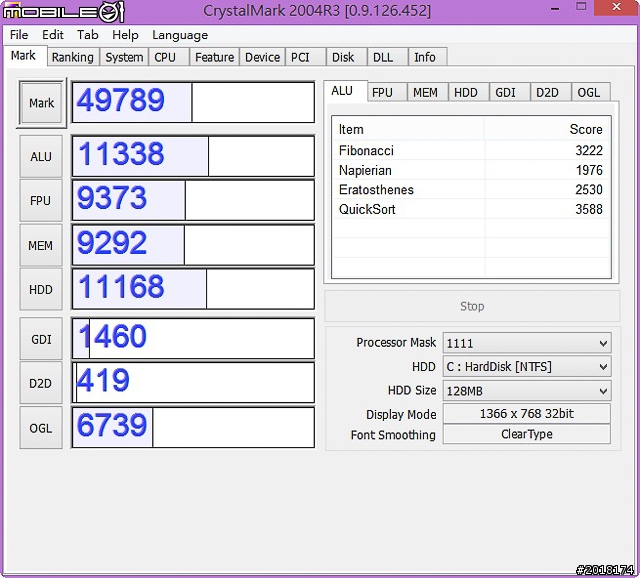
Task: Open the Help menu
Action: coord(125,35)
